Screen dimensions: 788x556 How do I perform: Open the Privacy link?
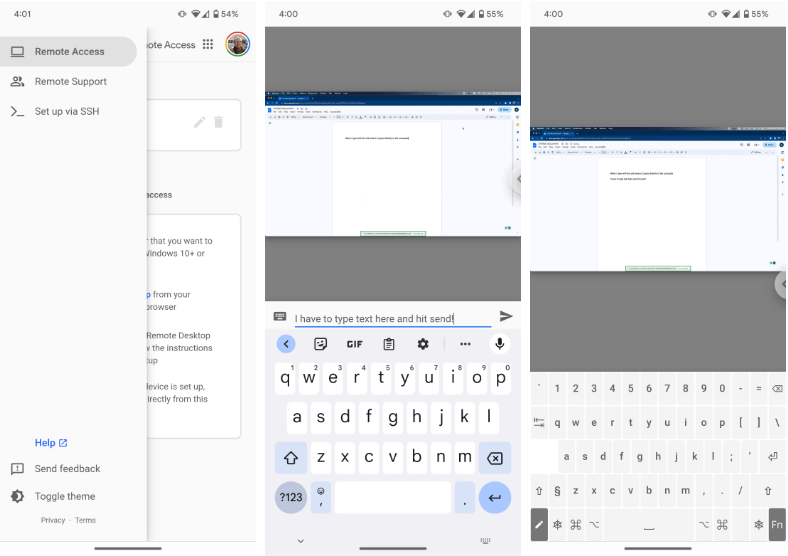[53, 520]
